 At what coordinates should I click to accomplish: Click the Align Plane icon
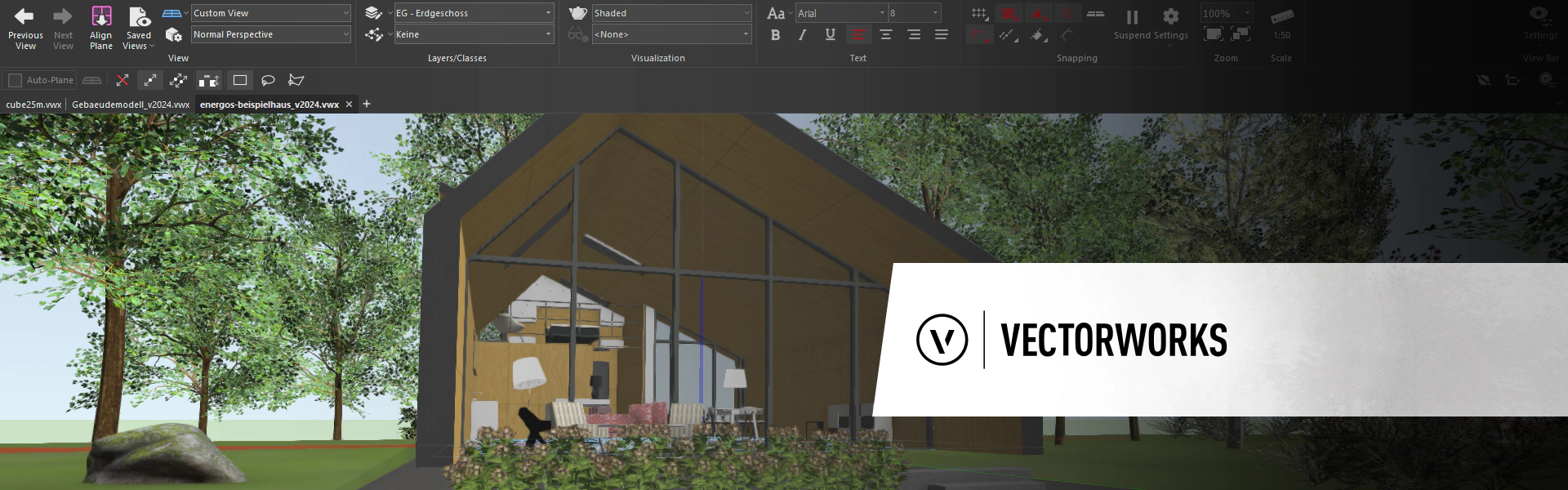point(101,17)
